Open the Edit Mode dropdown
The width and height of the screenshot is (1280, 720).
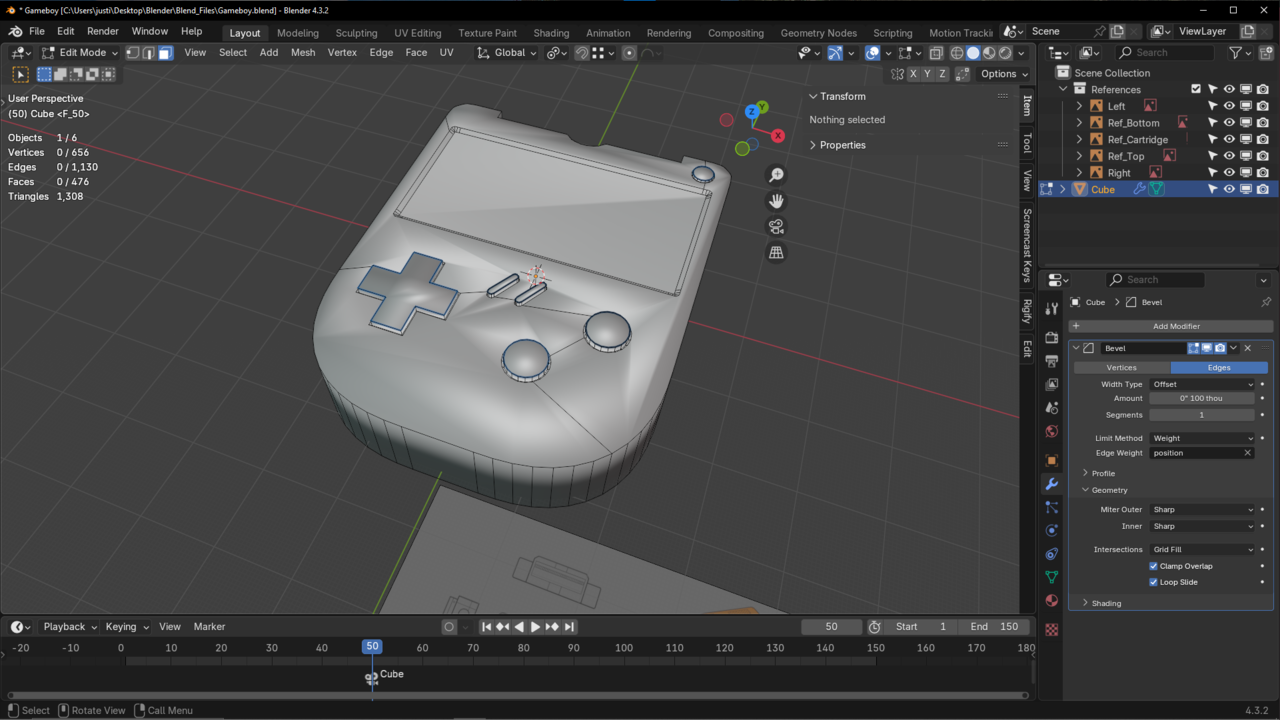coord(79,53)
